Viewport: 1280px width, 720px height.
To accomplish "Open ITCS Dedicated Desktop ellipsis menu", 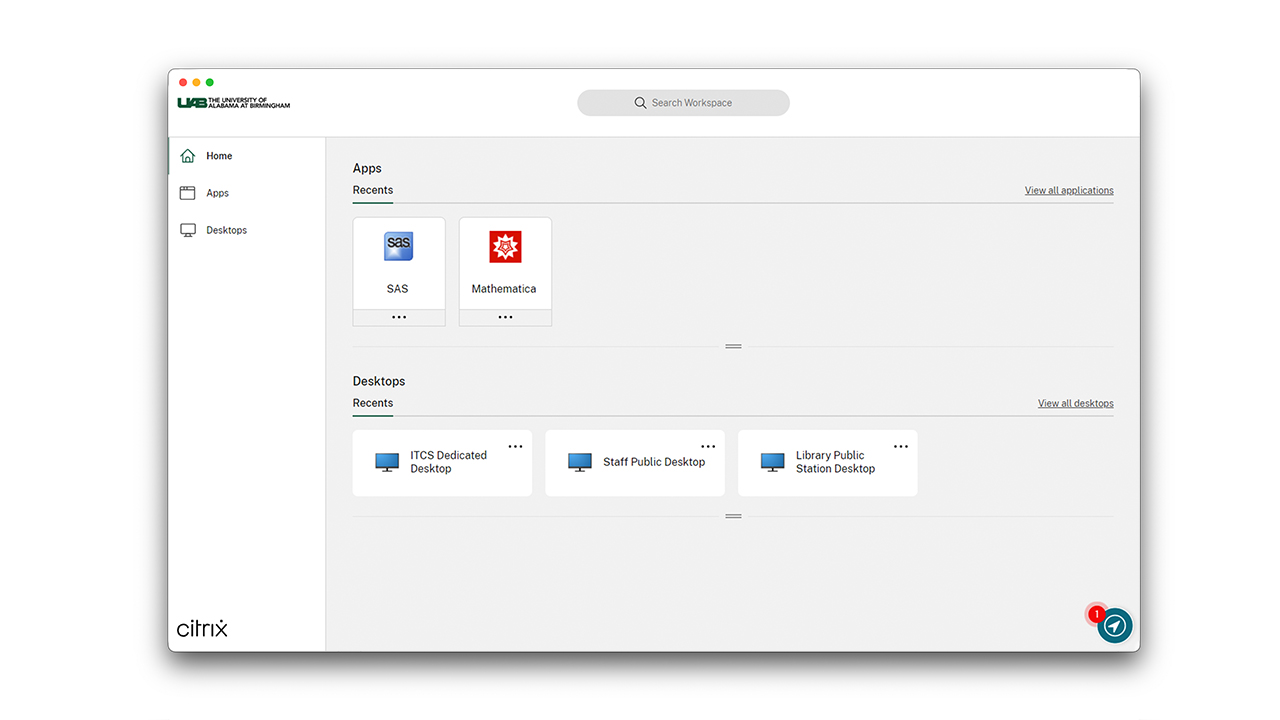I will (x=515, y=447).
